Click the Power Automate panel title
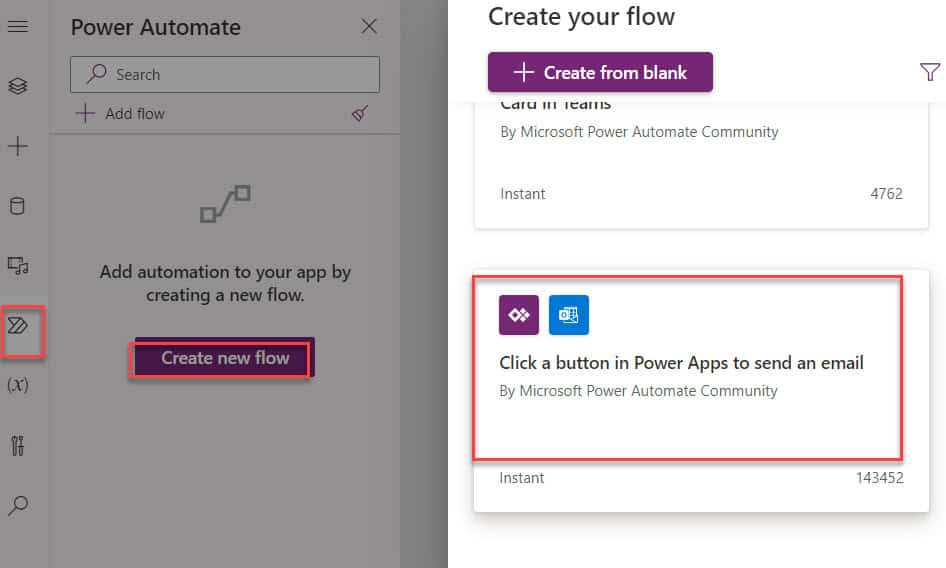This screenshot has width=946, height=568. [x=156, y=27]
